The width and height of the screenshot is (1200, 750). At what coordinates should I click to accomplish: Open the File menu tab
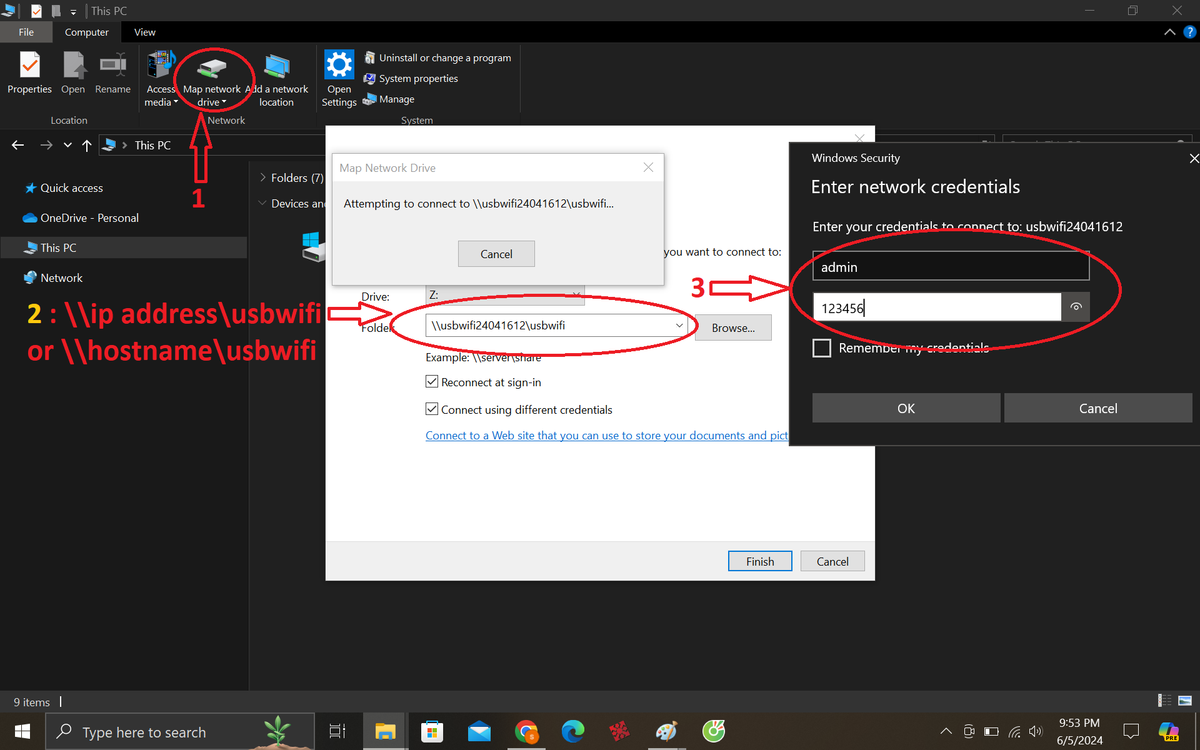26,32
